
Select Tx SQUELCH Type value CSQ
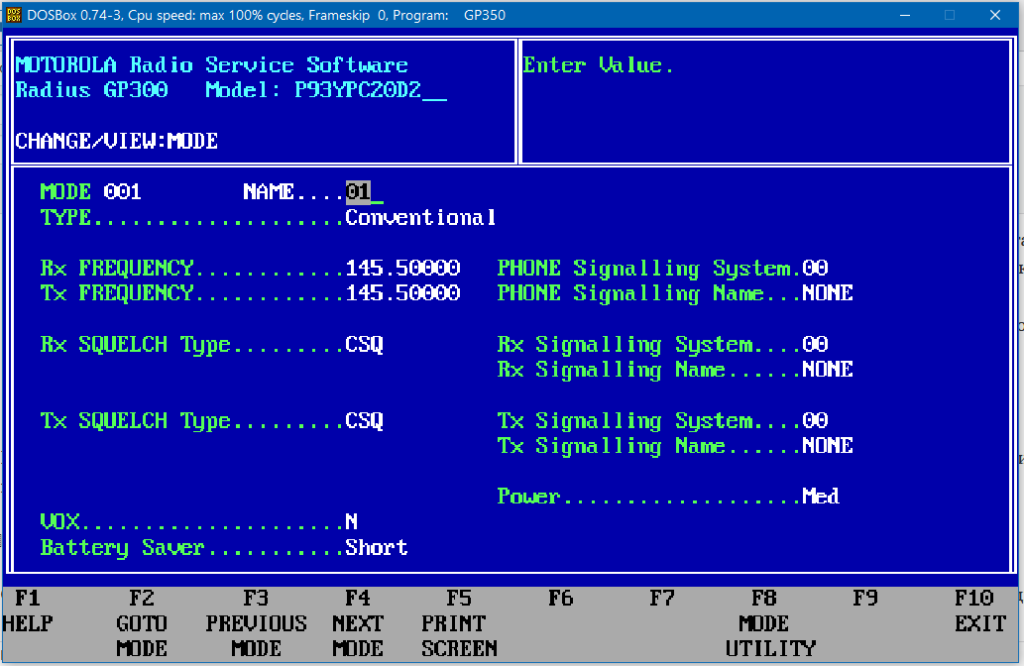364,420
